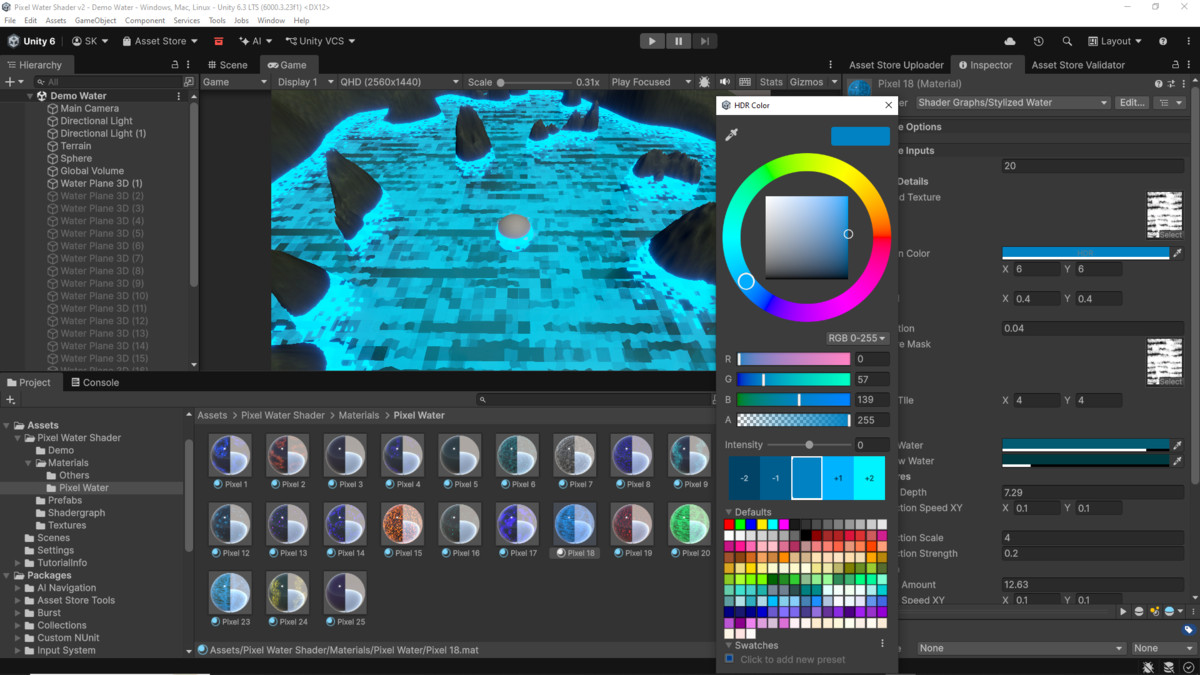This screenshot has width=1200, height=675.
Task: Switch to the Asset Store Uploader tab
Action: point(896,64)
